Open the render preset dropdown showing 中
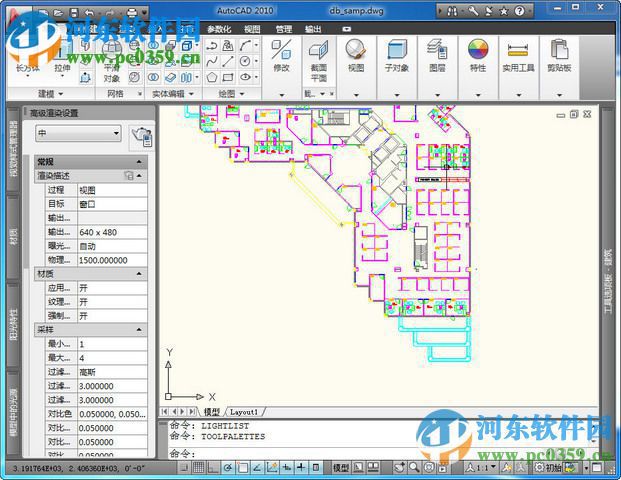 [x=78, y=133]
